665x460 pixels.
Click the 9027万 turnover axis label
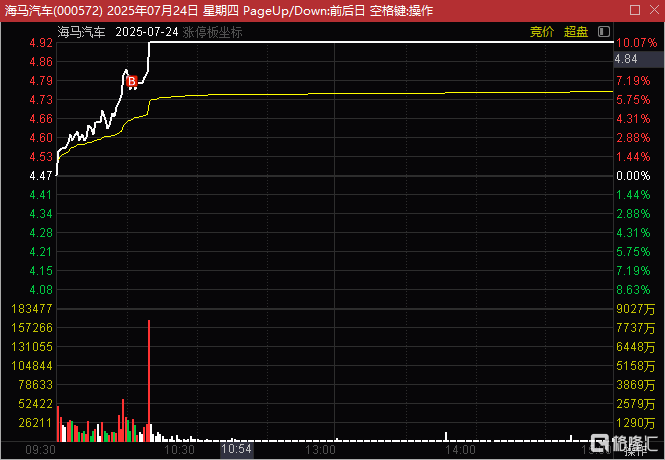(x=636, y=309)
